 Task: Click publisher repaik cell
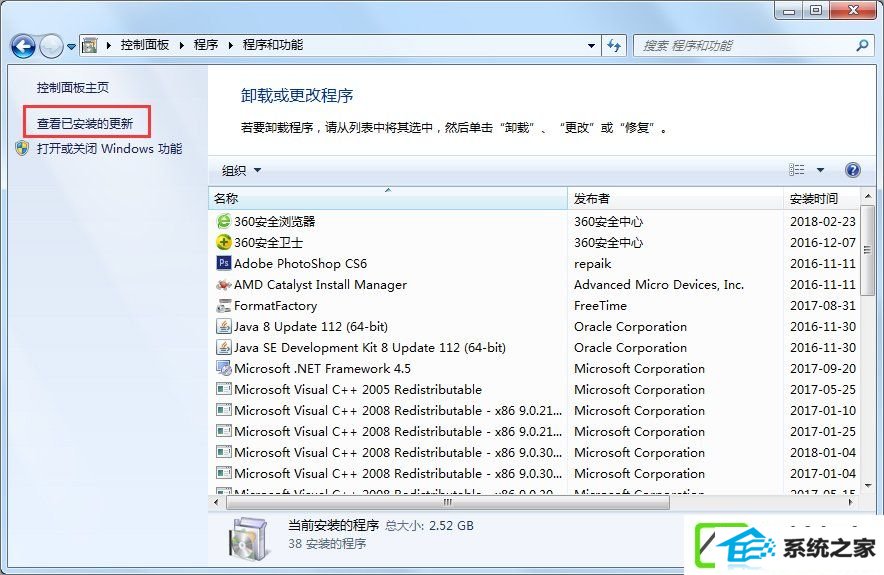point(593,264)
